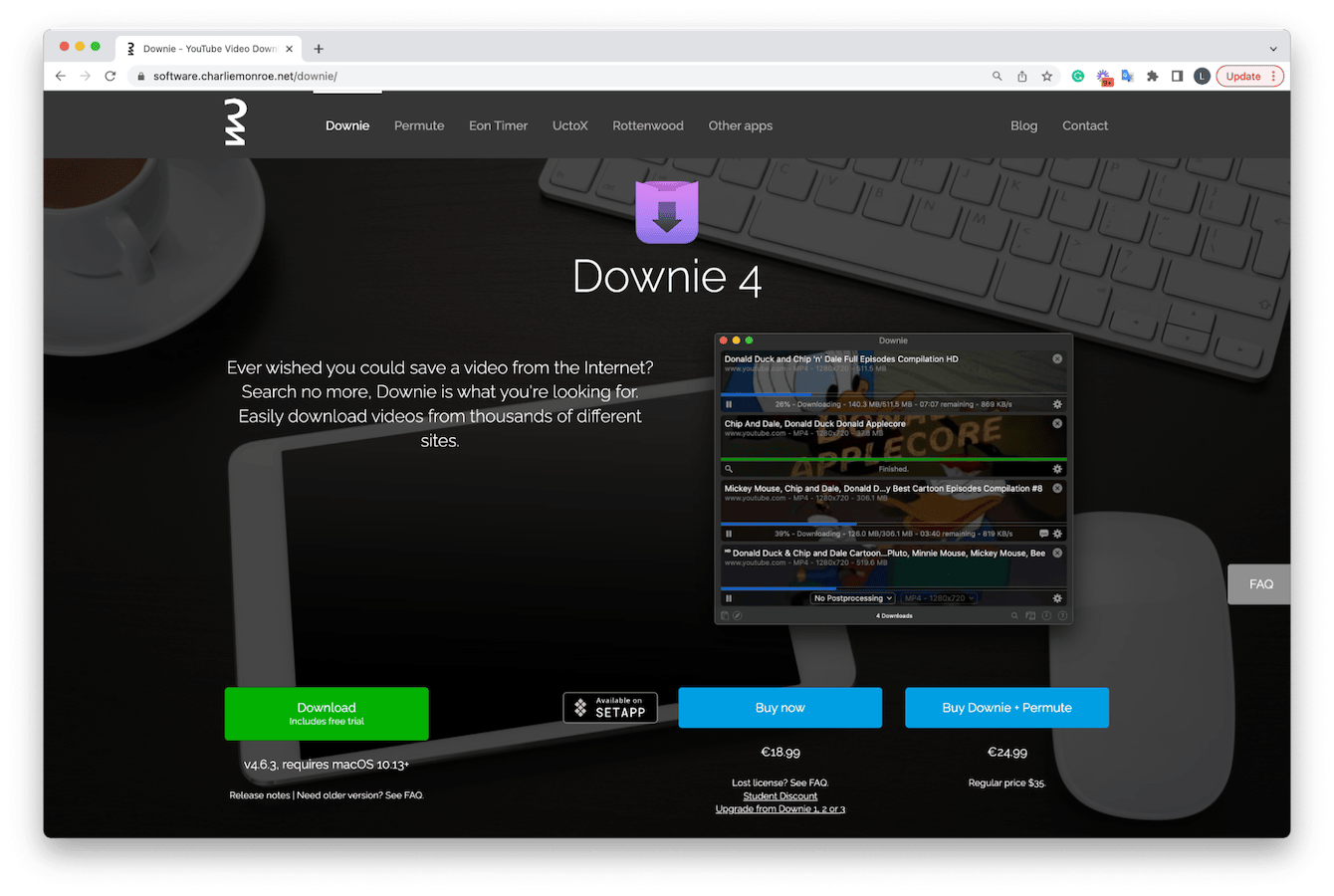
Task: Open gear settings for the Applecore download
Action: point(1056,469)
